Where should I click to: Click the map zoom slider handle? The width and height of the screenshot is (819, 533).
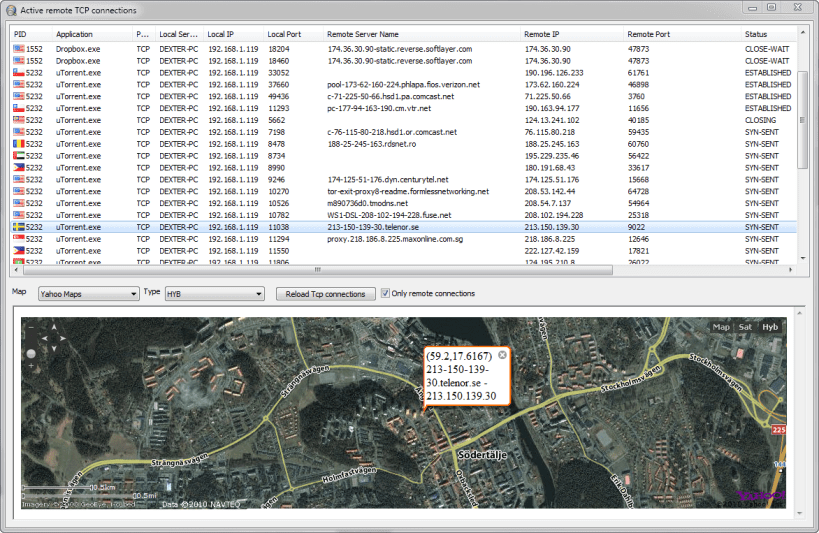click(x=30, y=353)
